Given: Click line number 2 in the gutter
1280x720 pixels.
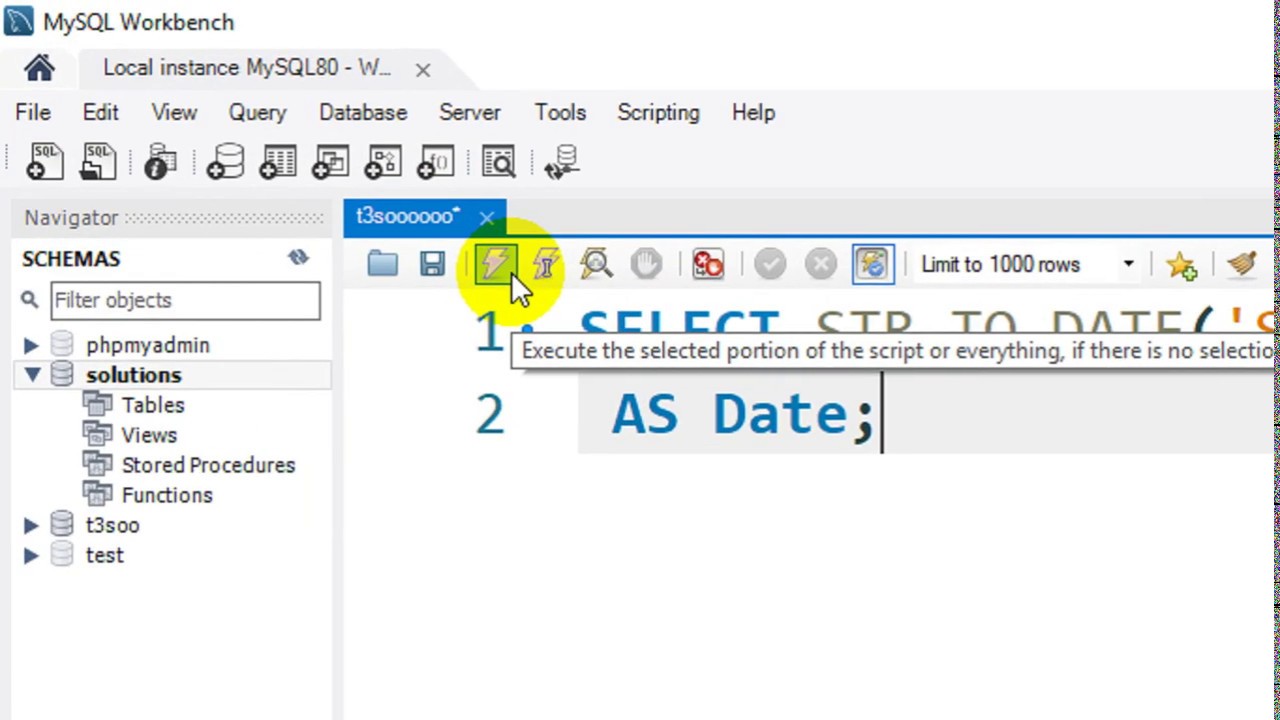Looking at the screenshot, I should click(490, 414).
